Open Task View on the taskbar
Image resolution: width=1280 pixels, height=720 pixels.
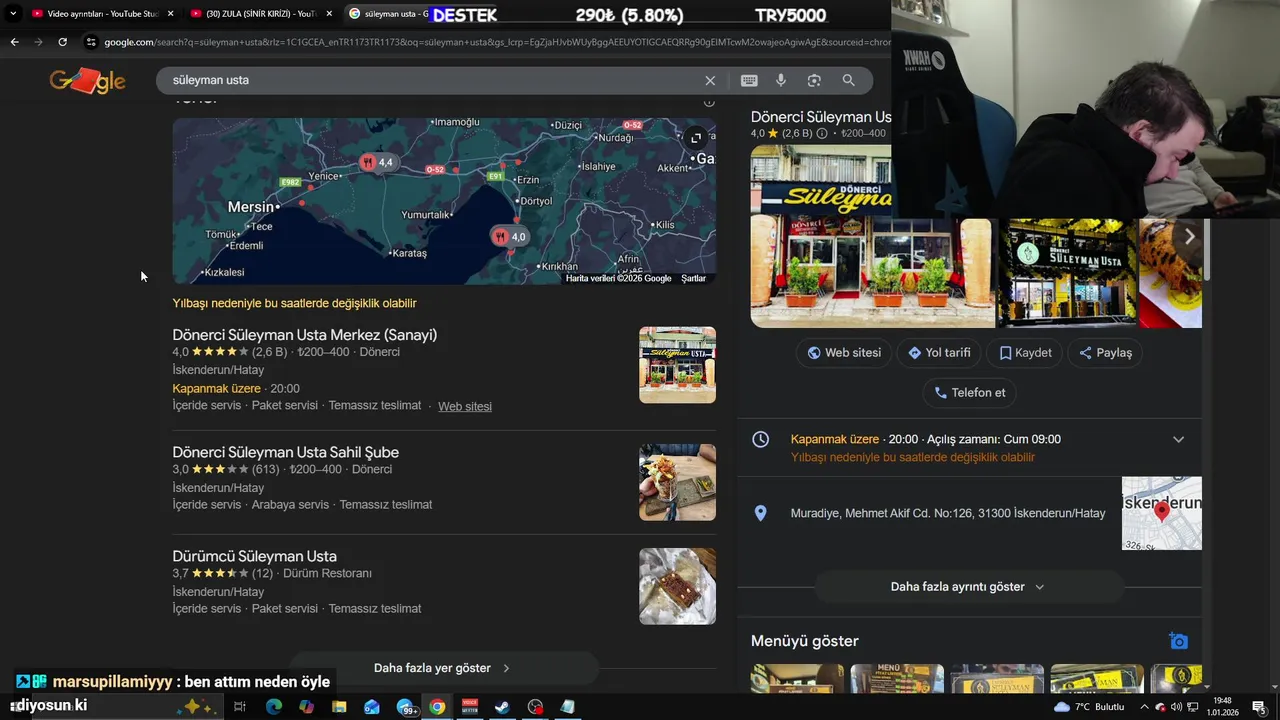(240, 707)
